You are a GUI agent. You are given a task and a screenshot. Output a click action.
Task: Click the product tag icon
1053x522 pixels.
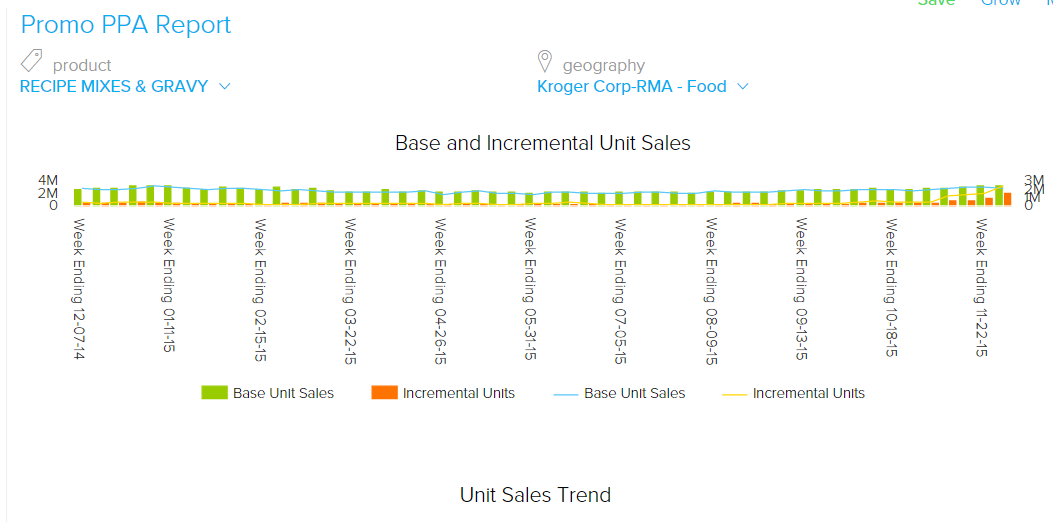(x=31, y=61)
